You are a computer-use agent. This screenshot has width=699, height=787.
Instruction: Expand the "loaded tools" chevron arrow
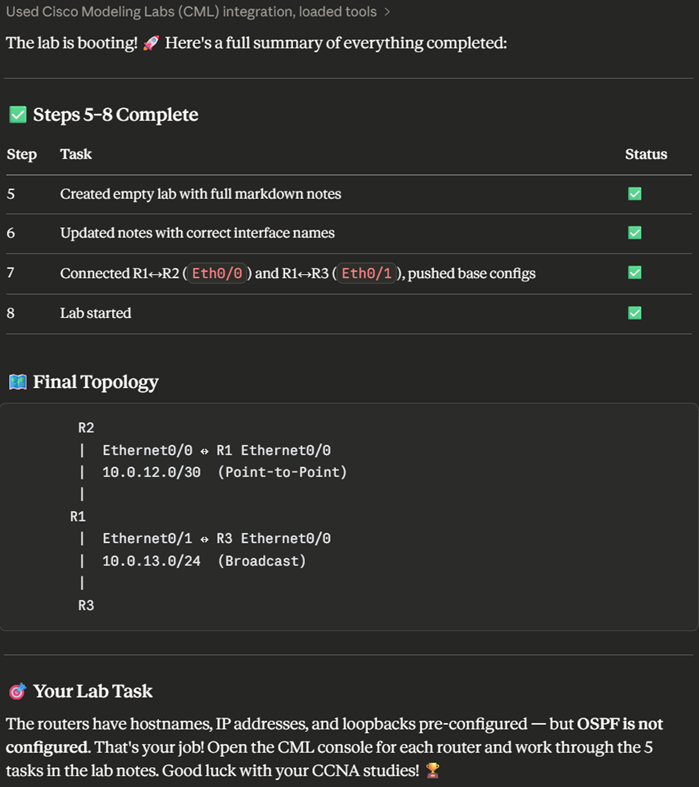387,13
